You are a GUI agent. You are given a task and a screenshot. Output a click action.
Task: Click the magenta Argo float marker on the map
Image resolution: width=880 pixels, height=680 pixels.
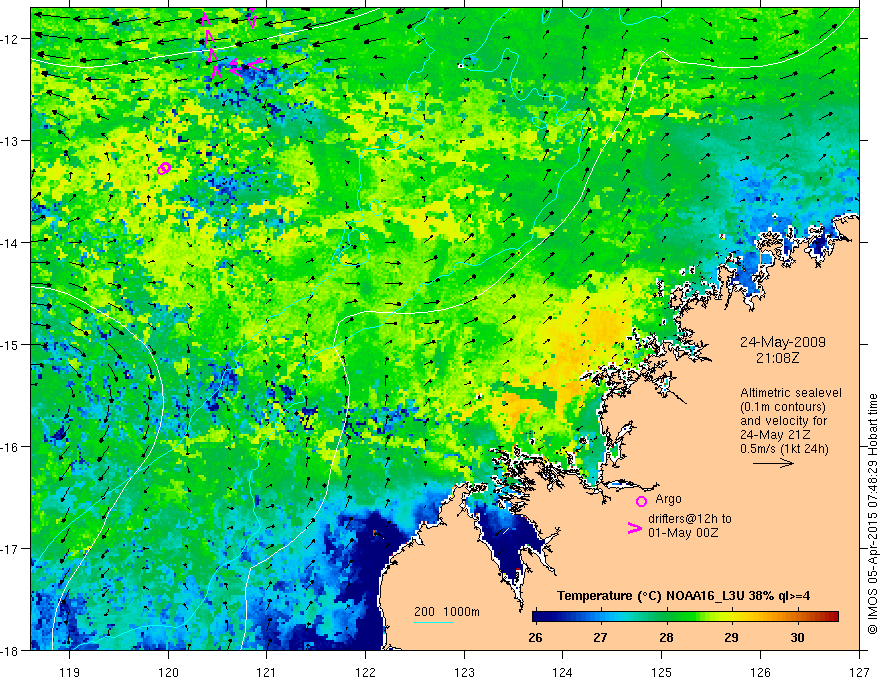(x=163, y=168)
